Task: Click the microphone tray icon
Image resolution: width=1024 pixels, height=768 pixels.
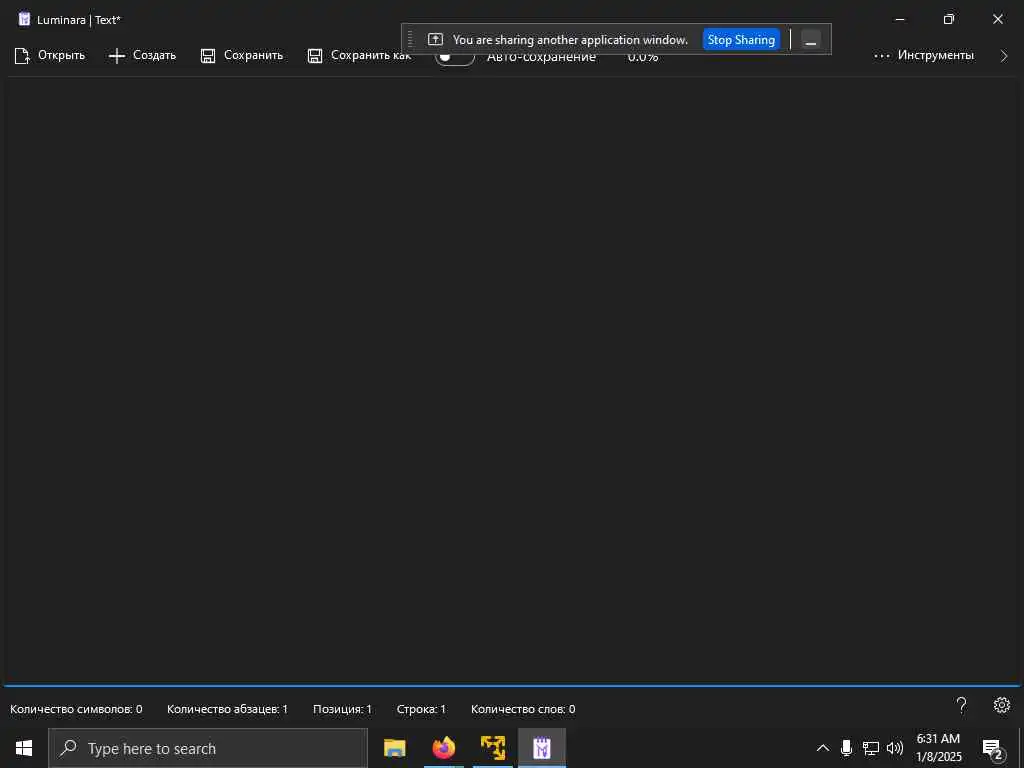Action: 846,748
